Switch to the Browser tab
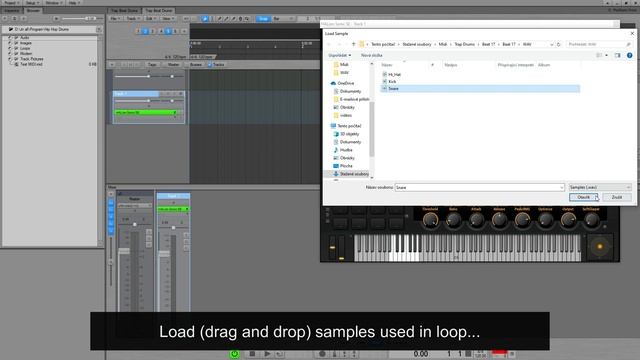The image size is (640, 360). (x=33, y=11)
